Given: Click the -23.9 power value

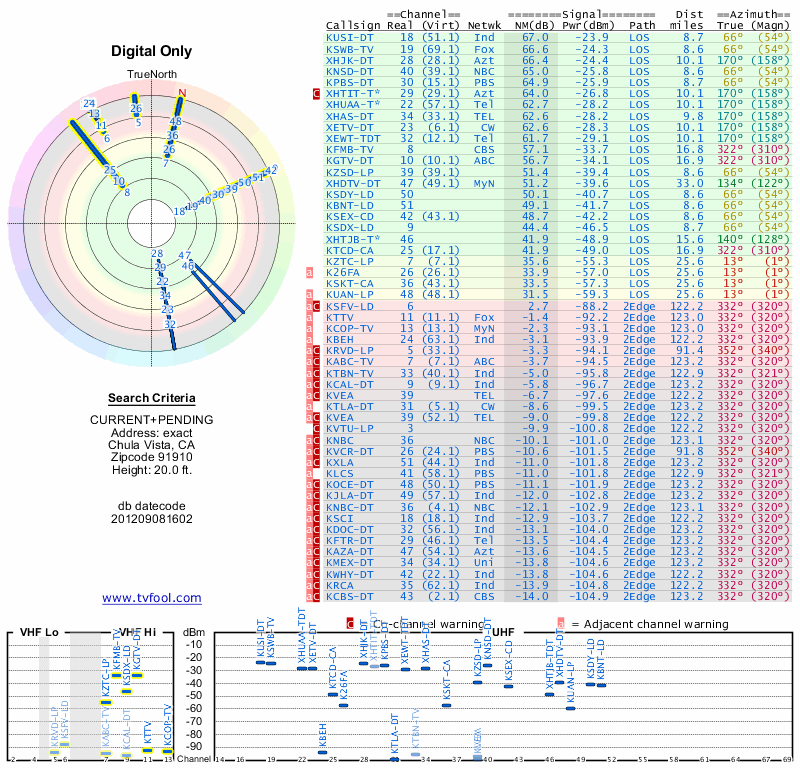Looking at the screenshot, I should [x=592, y=38].
